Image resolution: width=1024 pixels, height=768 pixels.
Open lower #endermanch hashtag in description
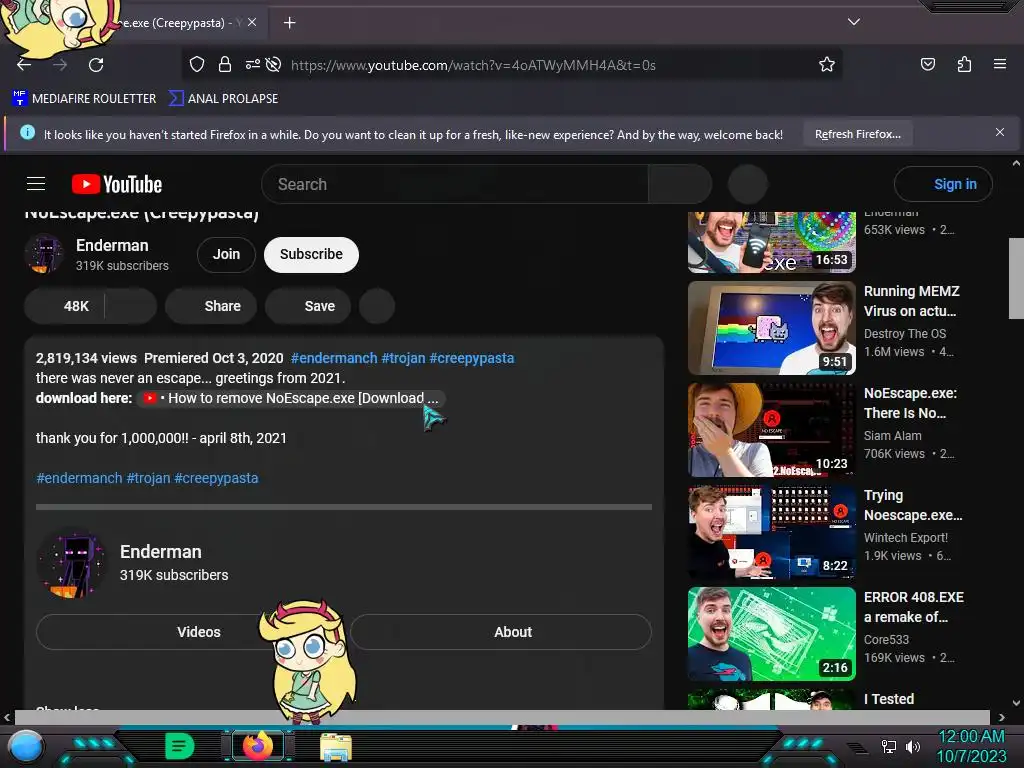coord(79,478)
